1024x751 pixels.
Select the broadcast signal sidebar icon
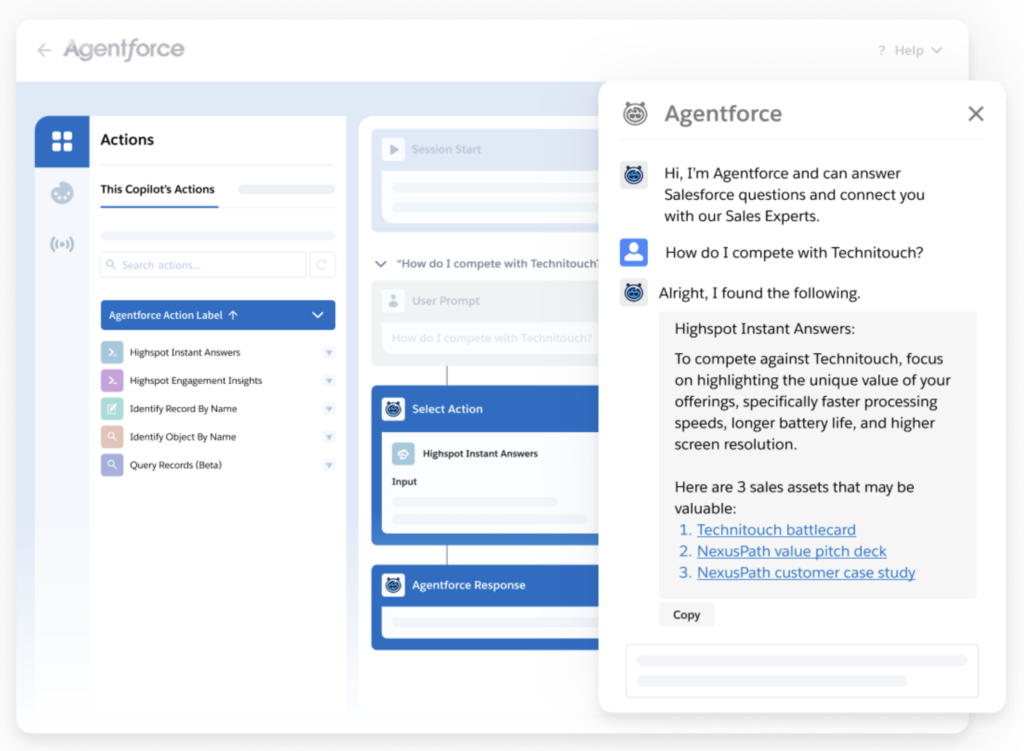coord(62,244)
